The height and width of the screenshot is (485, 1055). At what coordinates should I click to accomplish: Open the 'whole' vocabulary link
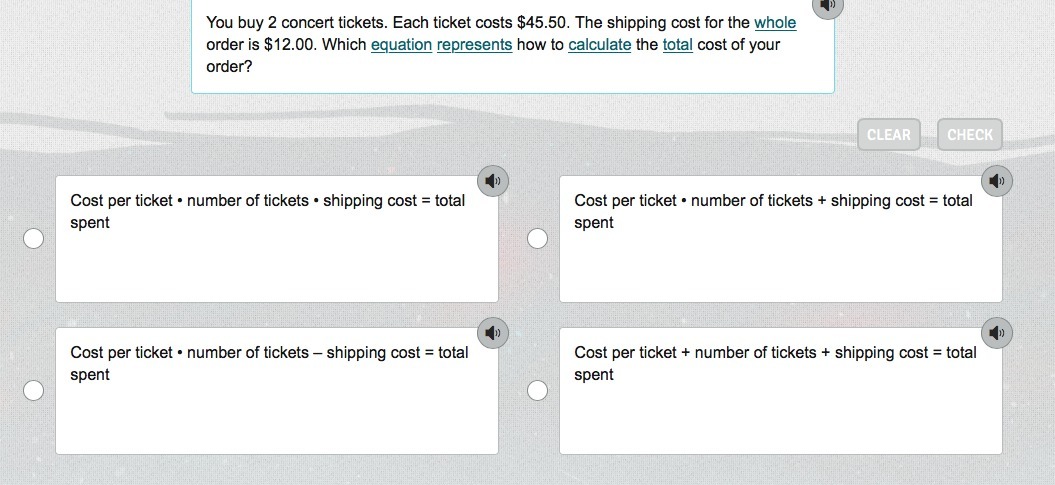click(x=775, y=22)
